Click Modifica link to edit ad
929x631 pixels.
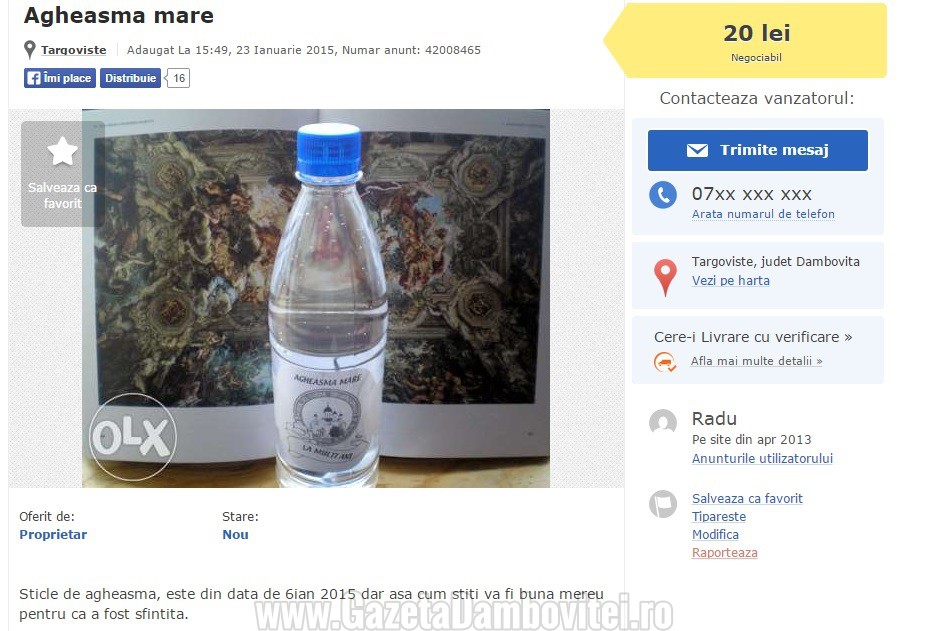pyautogui.click(x=715, y=534)
